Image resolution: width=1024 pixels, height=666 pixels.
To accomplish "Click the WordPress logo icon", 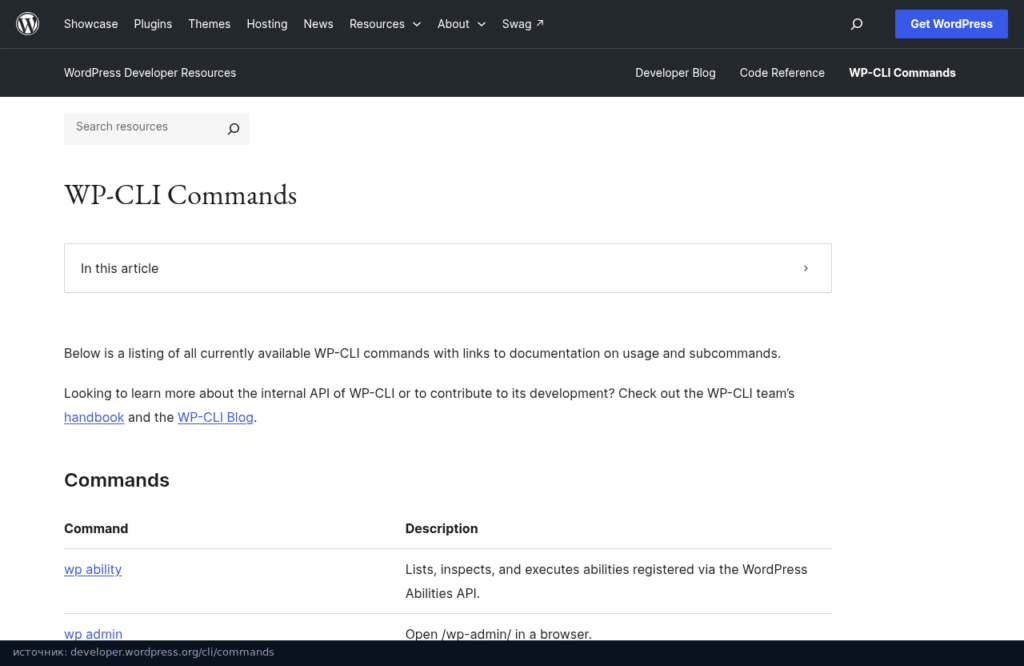I will (x=27, y=24).
